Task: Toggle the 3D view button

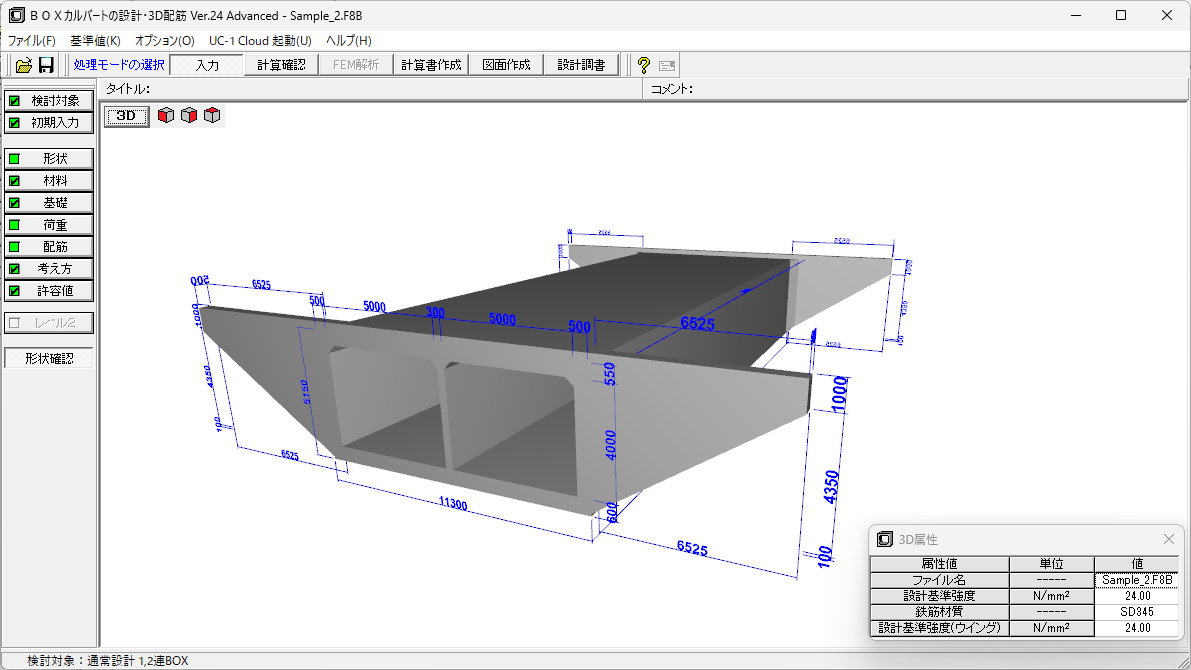Action: (x=127, y=116)
